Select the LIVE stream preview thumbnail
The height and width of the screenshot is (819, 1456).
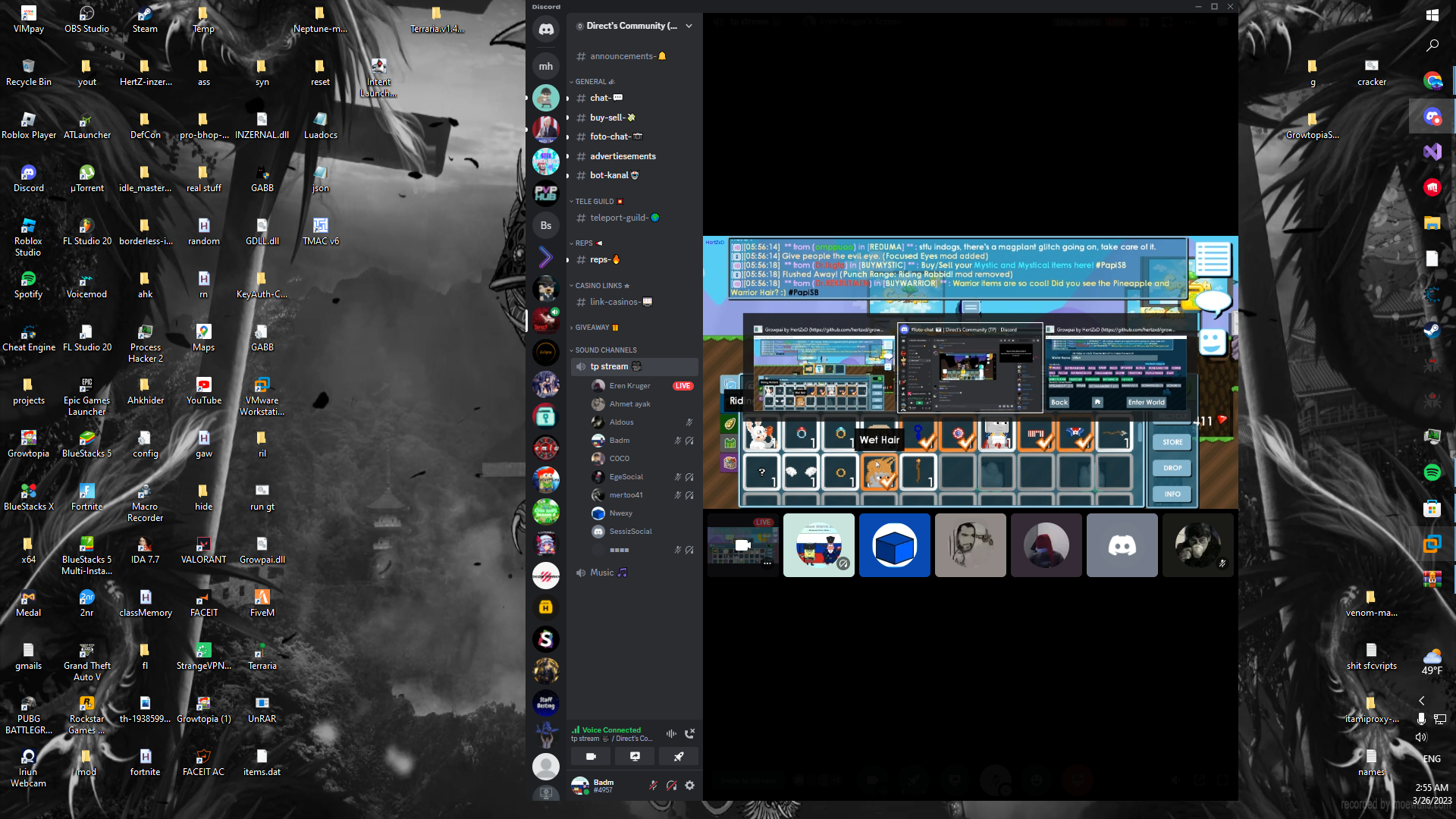[x=742, y=545]
